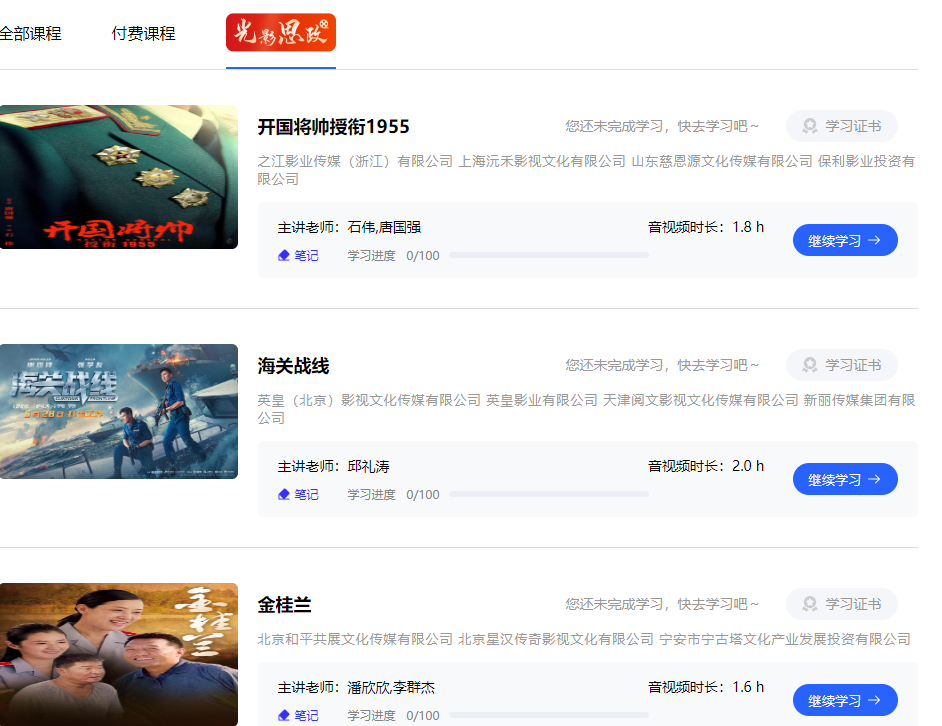Open the 付费课程 tab
This screenshot has width=942, height=726.
point(143,34)
